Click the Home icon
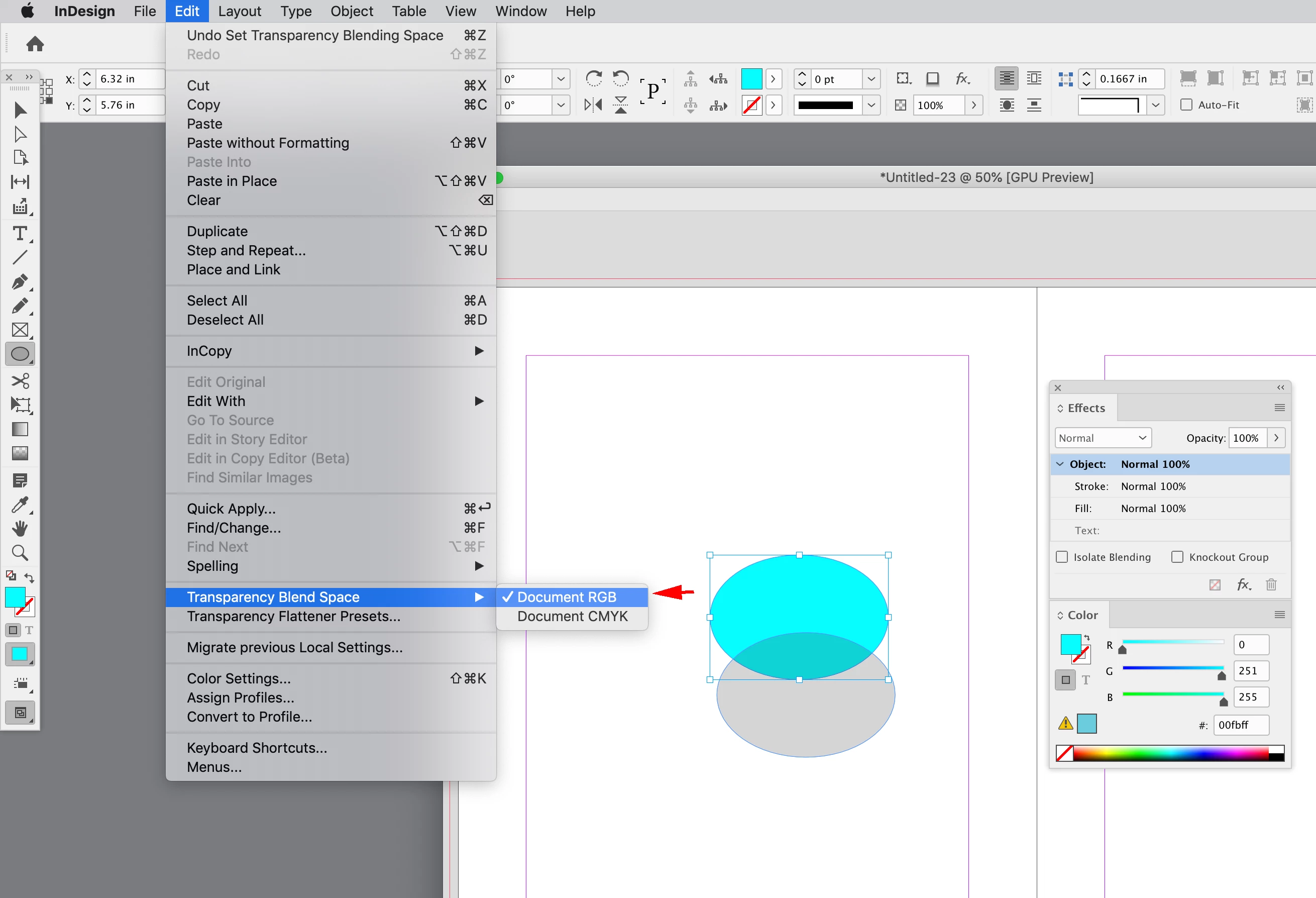The image size is (1316, 898). point(35,44)
